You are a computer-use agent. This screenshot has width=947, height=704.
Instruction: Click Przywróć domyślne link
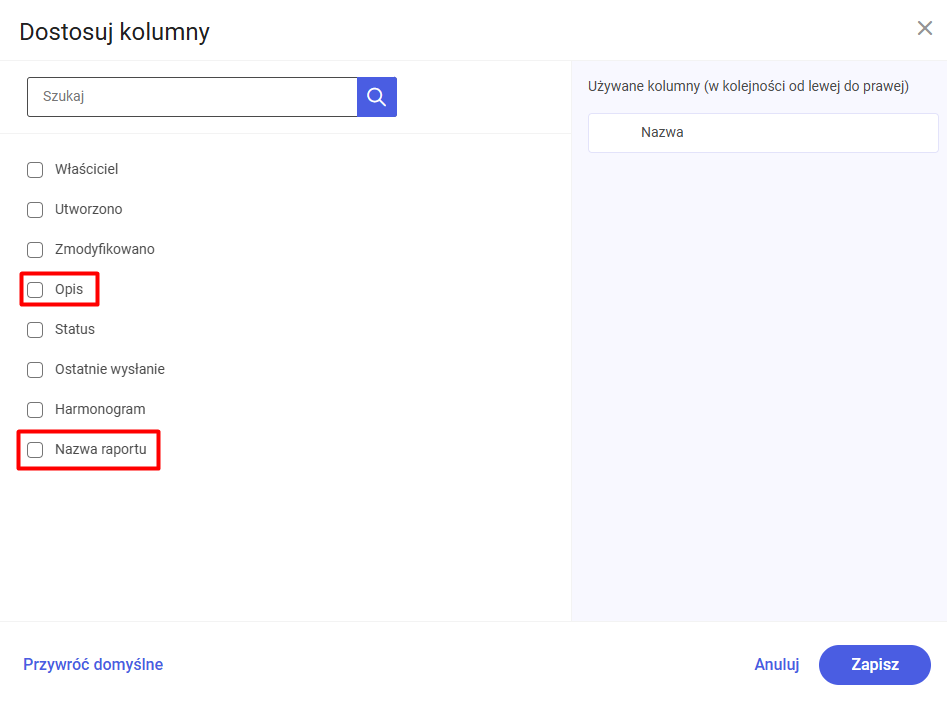click(x=93, y=664)
